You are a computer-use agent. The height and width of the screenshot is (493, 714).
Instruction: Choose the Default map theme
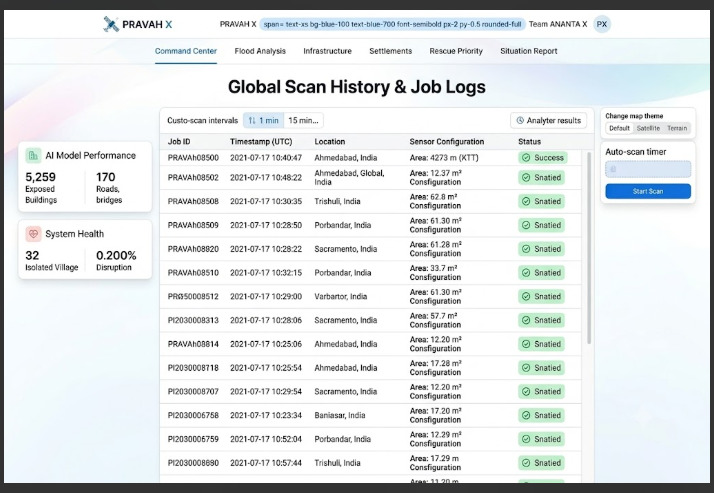click(x=619, y=128)
